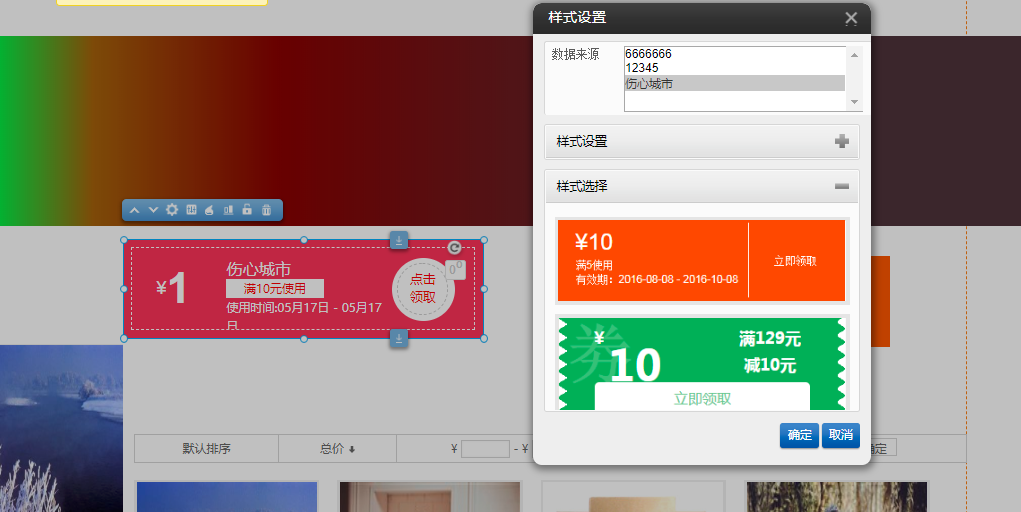Select the green 满129元 coupon style
The width and height of the screenshot is (1021, 512).
pyautogui.click(x=701, y=362)
